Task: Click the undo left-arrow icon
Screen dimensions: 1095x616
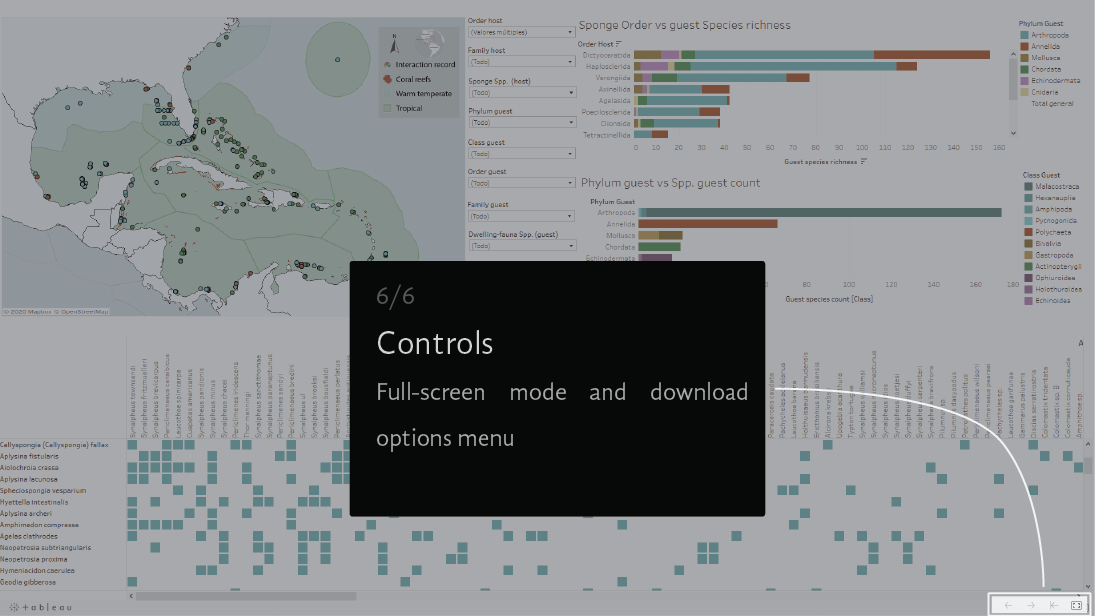Action: coord(1008,605)
